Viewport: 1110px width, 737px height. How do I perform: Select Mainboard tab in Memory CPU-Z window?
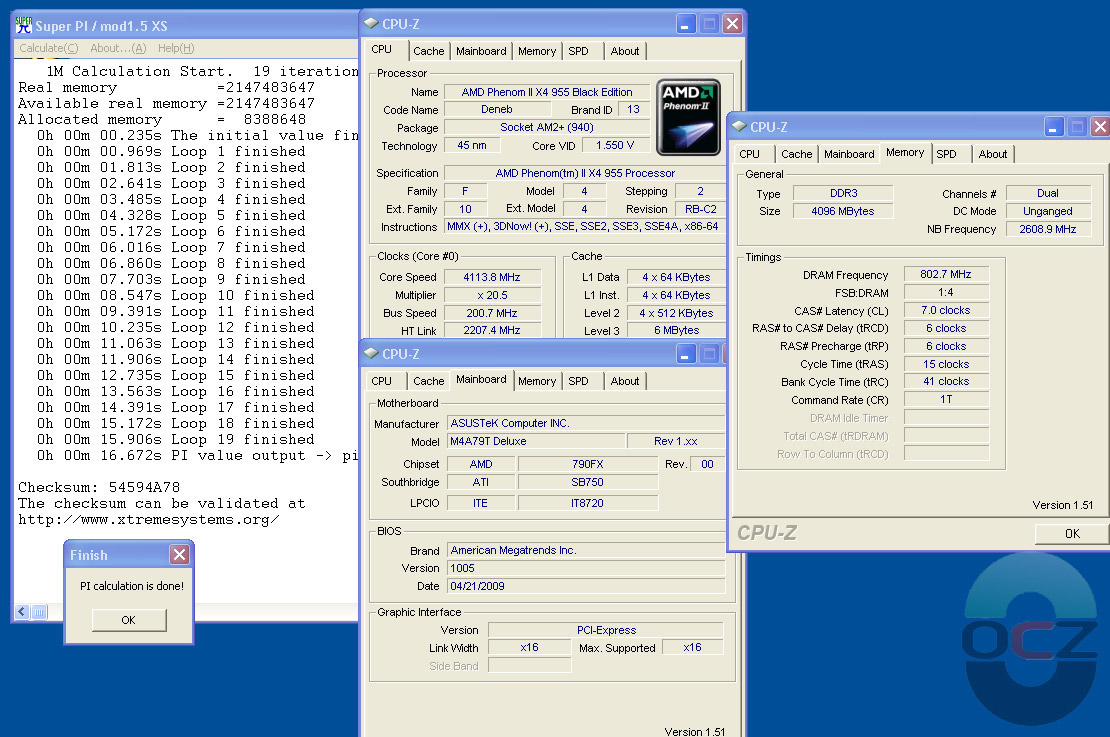pyautogui.click(x=849, y=154)
